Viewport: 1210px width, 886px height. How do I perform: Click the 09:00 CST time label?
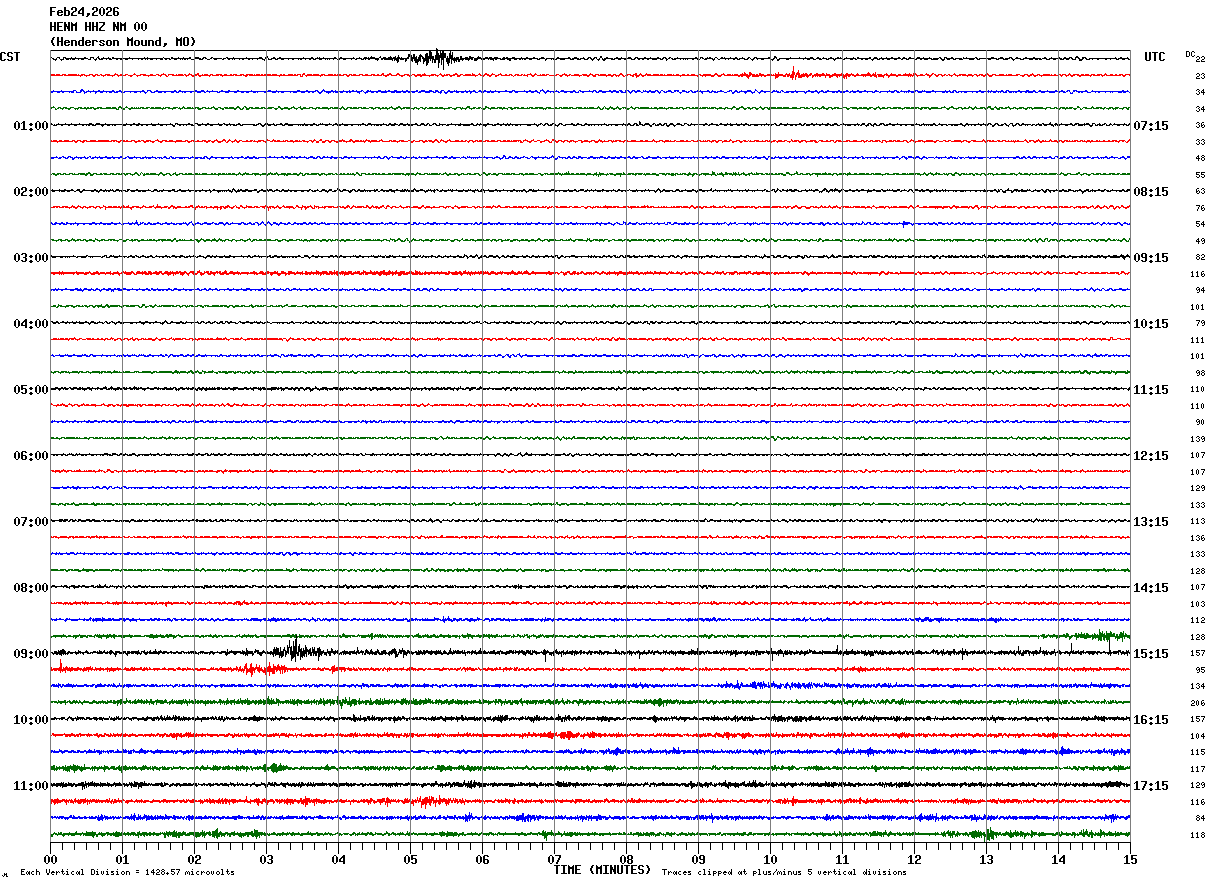tap(30, 653)
